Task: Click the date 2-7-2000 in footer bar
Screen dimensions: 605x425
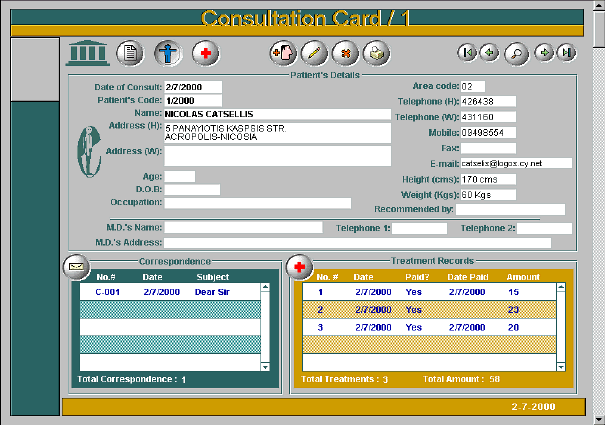Action: [533, 406]
